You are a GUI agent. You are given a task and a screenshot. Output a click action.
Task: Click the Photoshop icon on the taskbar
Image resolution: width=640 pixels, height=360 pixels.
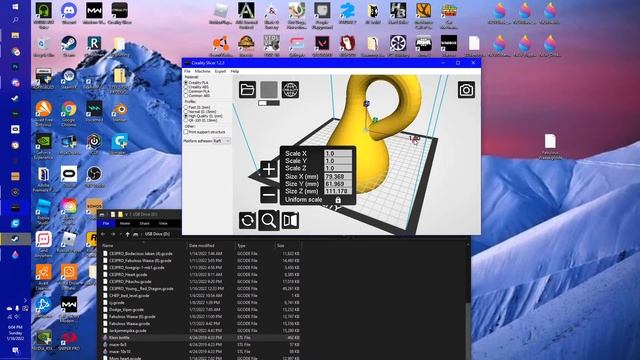click(x=15, y=67)
